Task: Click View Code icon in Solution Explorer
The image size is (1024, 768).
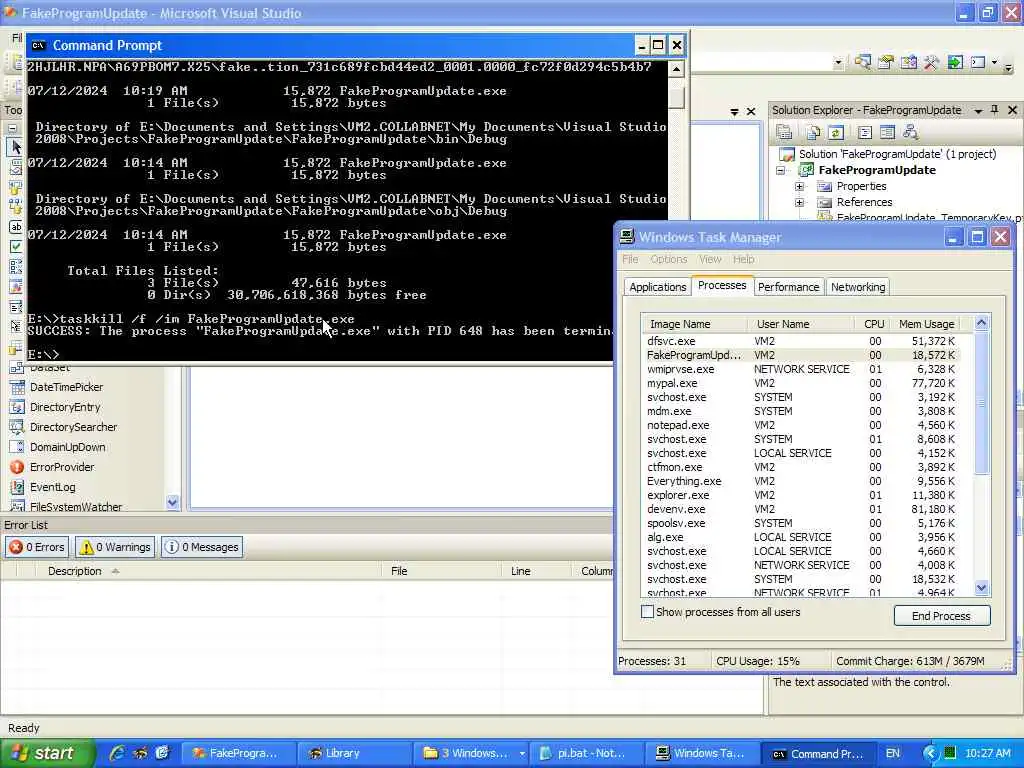Action: point(865,133)
